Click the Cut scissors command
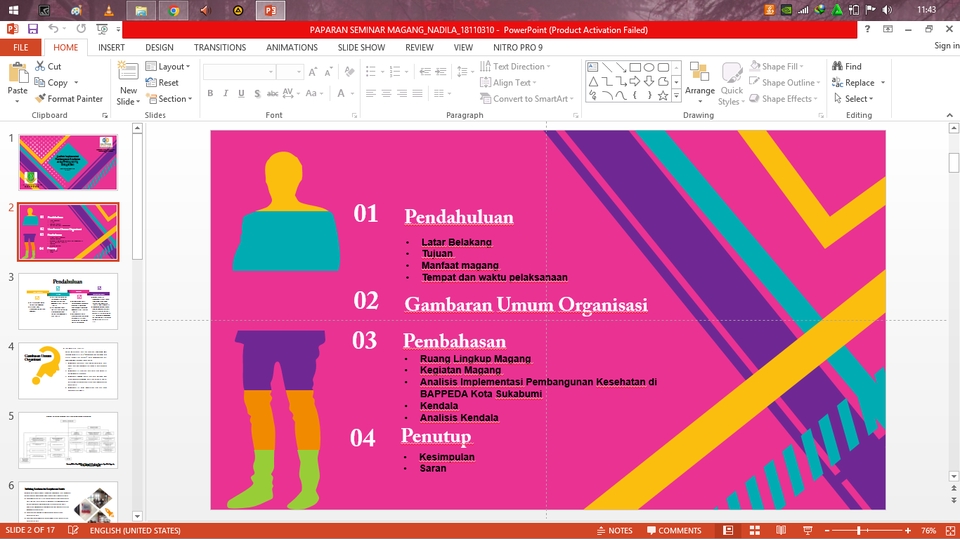This screenshot has width=960, height=539. (48, 66)
